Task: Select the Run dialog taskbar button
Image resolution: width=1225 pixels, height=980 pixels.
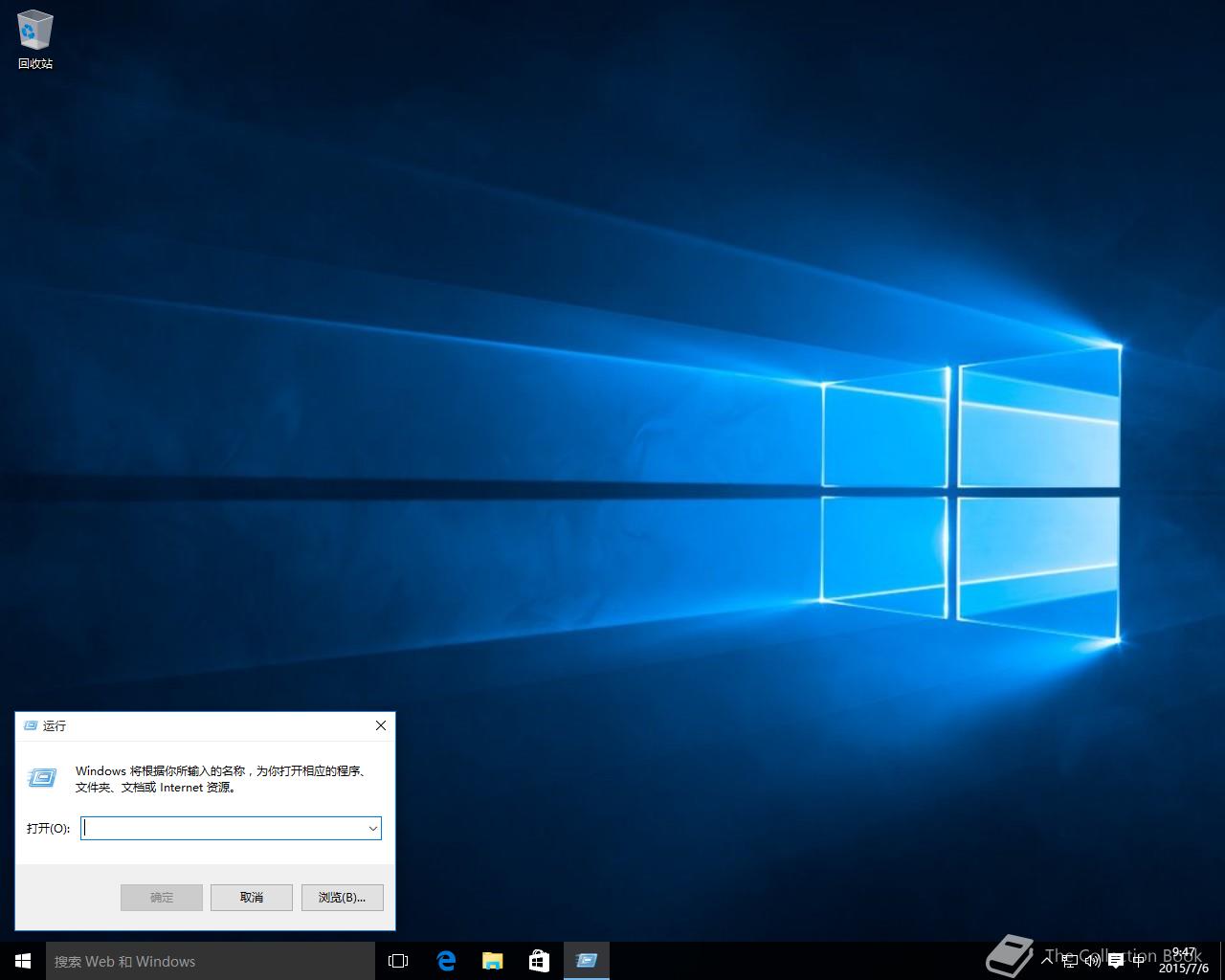Action: [x=587, y=961]
